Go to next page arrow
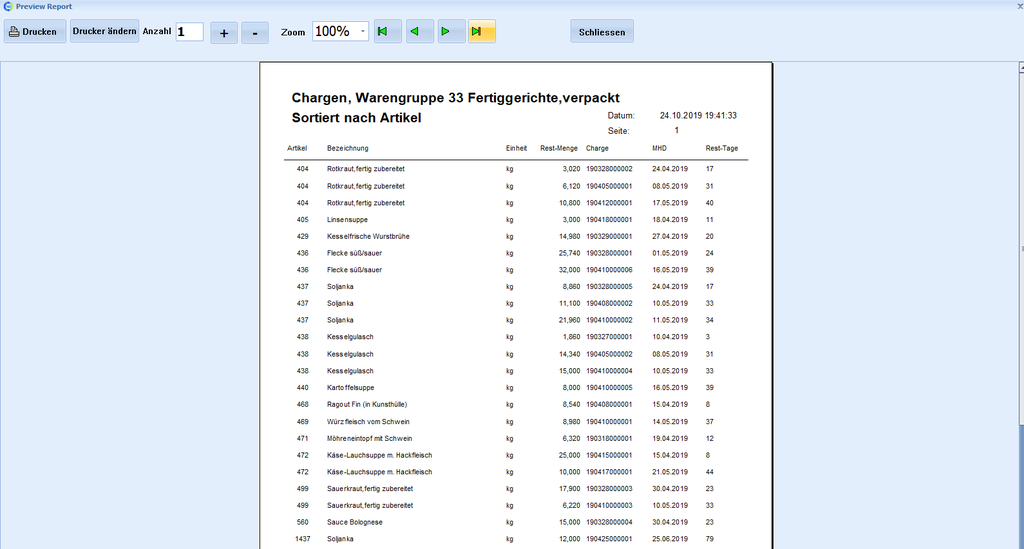The height and width of the screenshot is (549, 1024). 451,31
